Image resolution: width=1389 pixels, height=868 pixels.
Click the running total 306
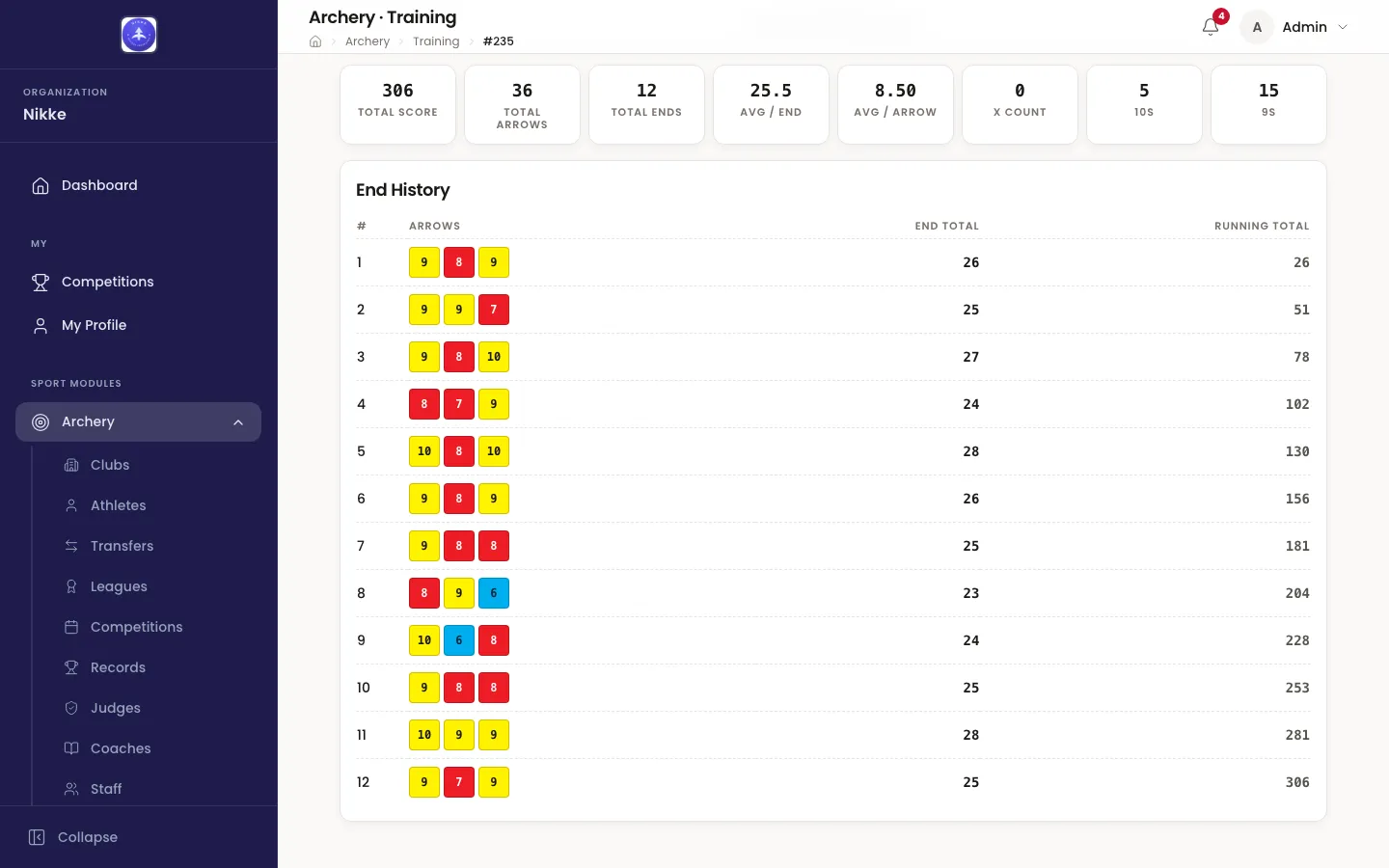(x=1297, y=782)
